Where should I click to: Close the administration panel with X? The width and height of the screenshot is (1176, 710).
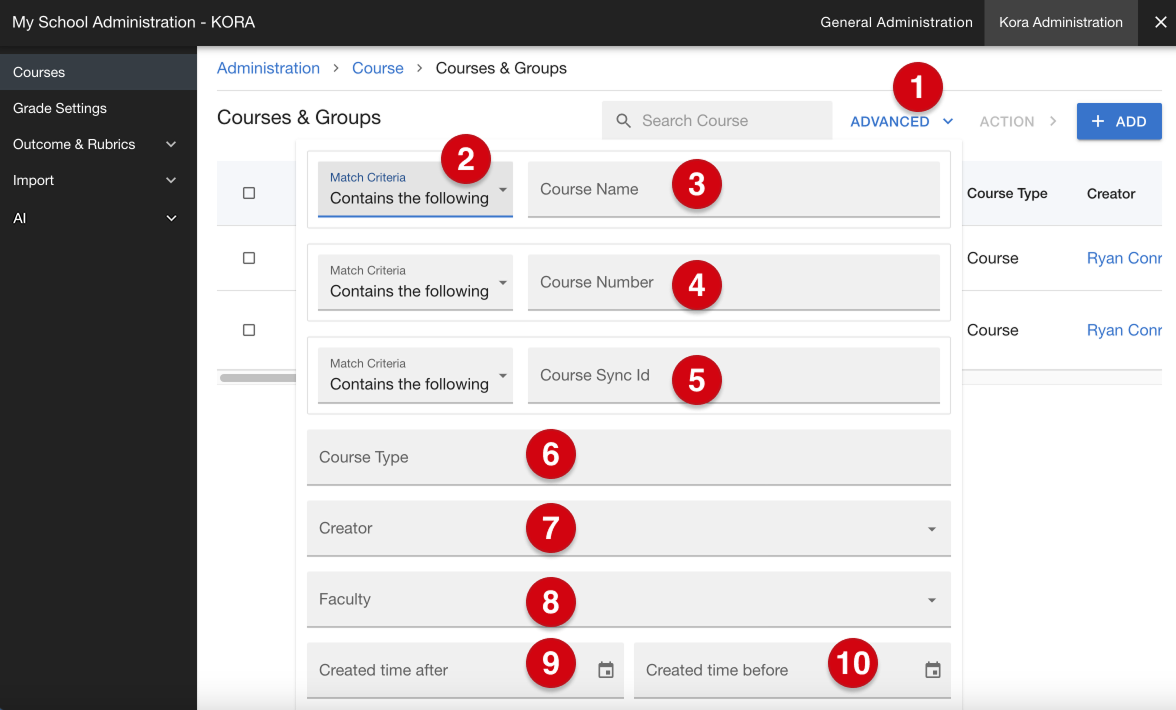1160,22
